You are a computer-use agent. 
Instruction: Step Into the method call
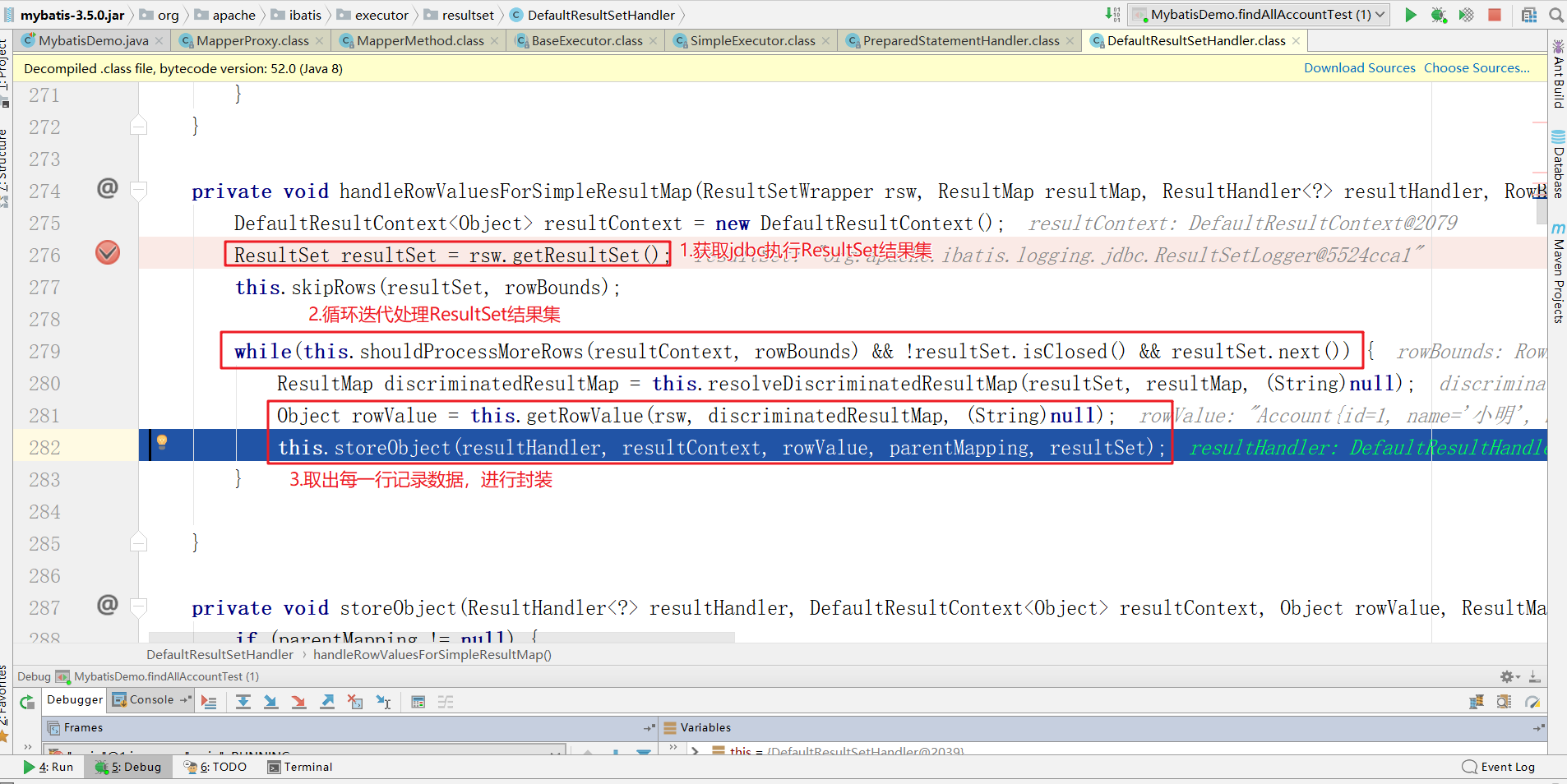pyautogui.click(x=270, y=703)
